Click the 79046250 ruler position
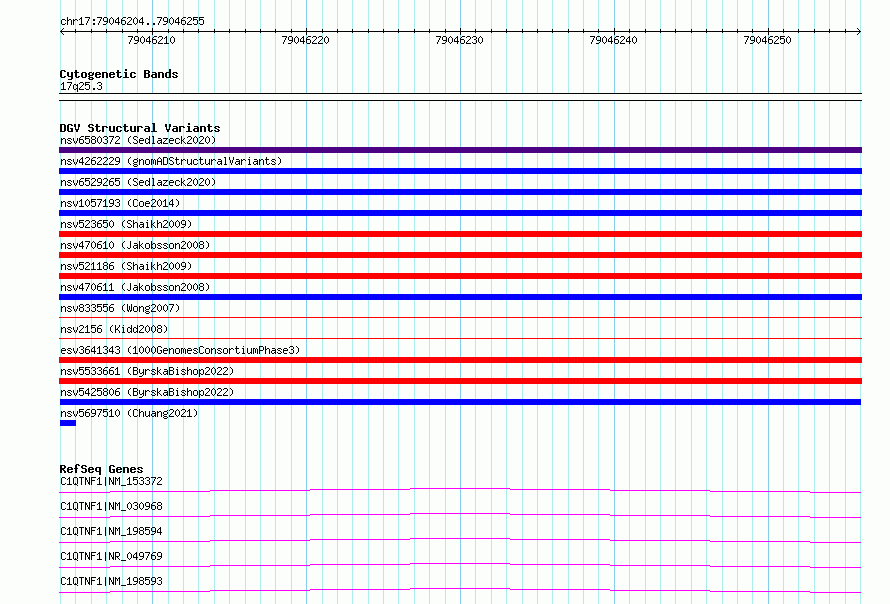 [x=767, y=40]
